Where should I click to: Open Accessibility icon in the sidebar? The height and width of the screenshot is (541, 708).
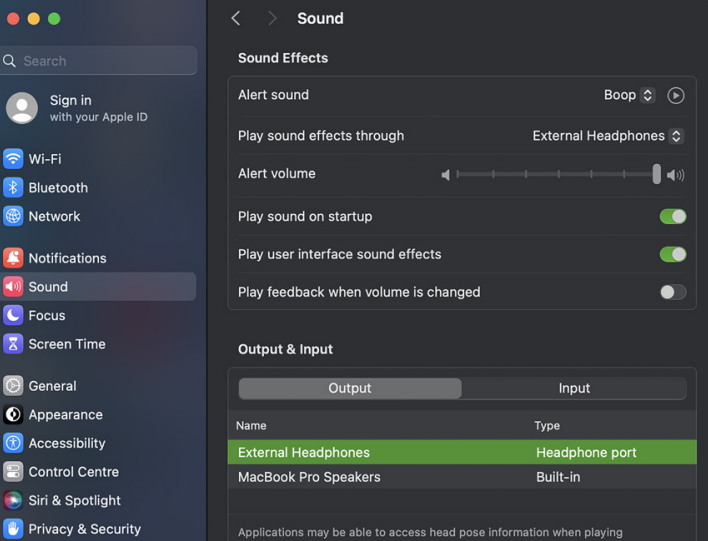click(x=13, y=443)
